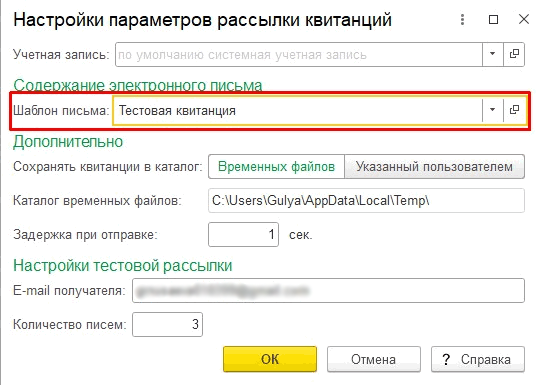This screenshot has height=385, width=541.
Task: Expand the Учетная запись dropdown list
Action: tap(492, 54)
